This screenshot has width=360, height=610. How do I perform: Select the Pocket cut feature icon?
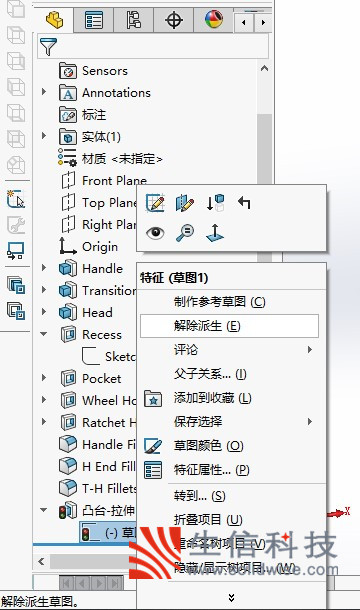click(68, 379)
